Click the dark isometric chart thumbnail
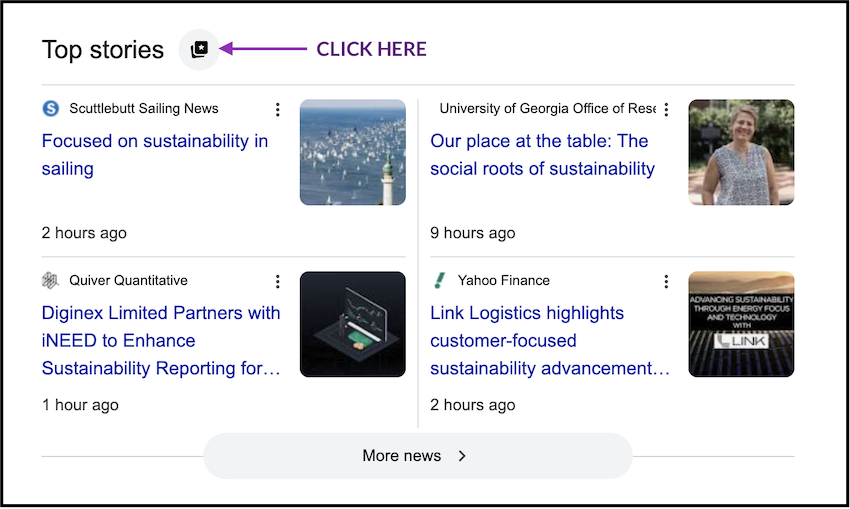 pos(352,324)
